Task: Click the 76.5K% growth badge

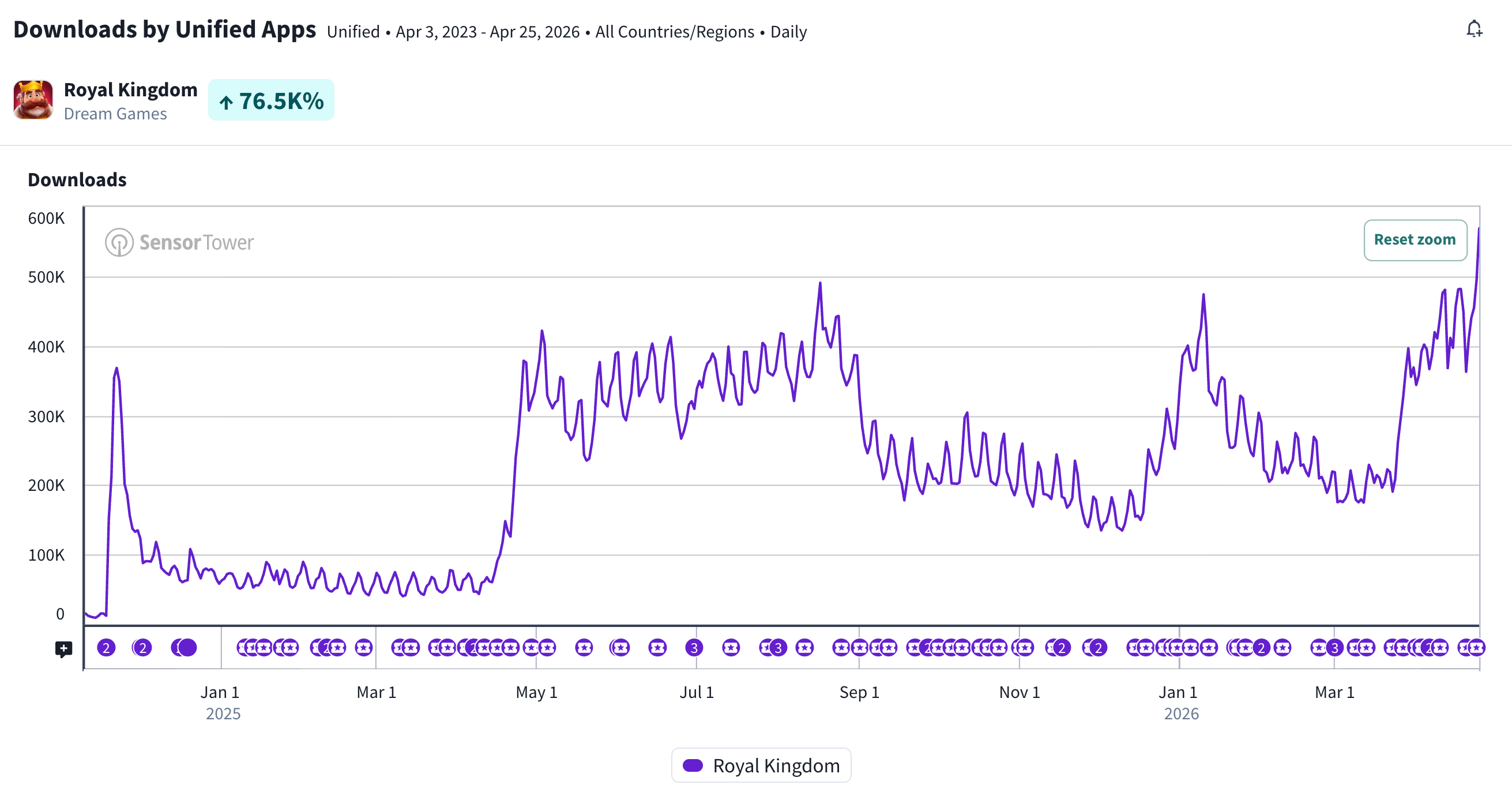Action: pos(271,100)
